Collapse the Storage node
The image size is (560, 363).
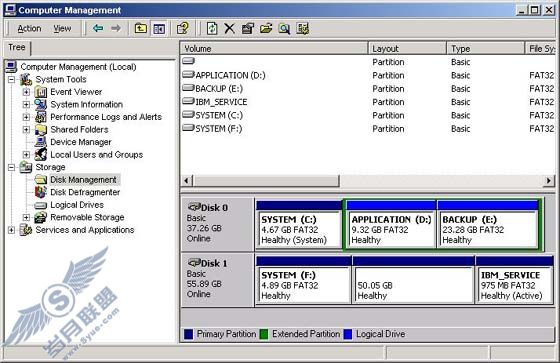pos(11,167)
